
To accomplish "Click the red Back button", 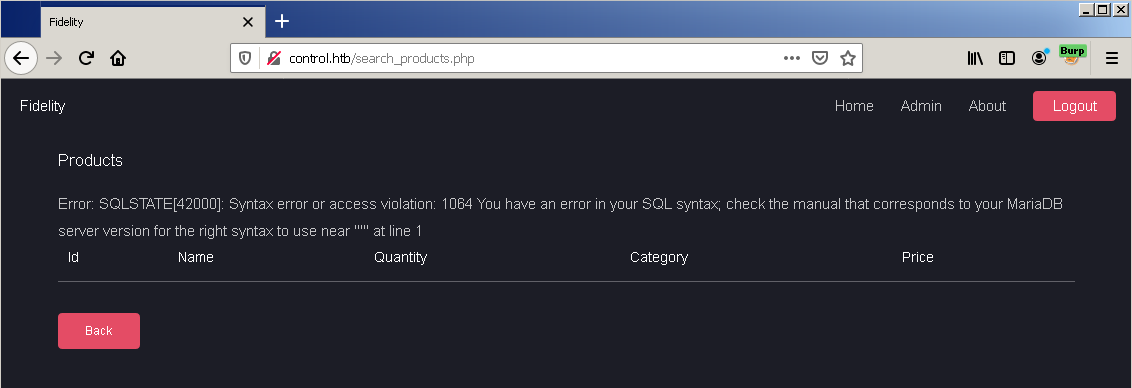I will click(99, 331).
